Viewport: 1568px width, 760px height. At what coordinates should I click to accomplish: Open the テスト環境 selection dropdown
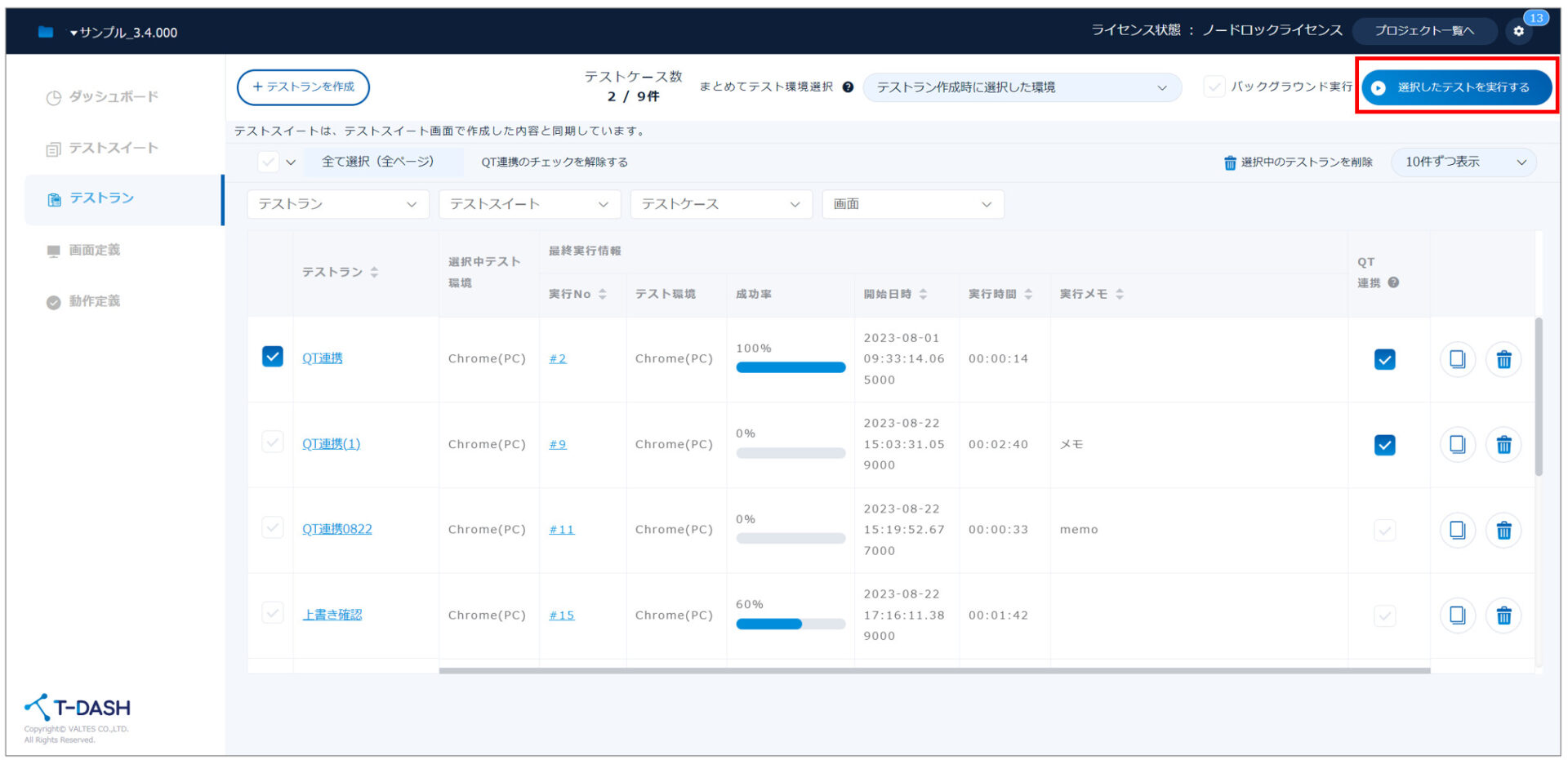coord(1022,87)
